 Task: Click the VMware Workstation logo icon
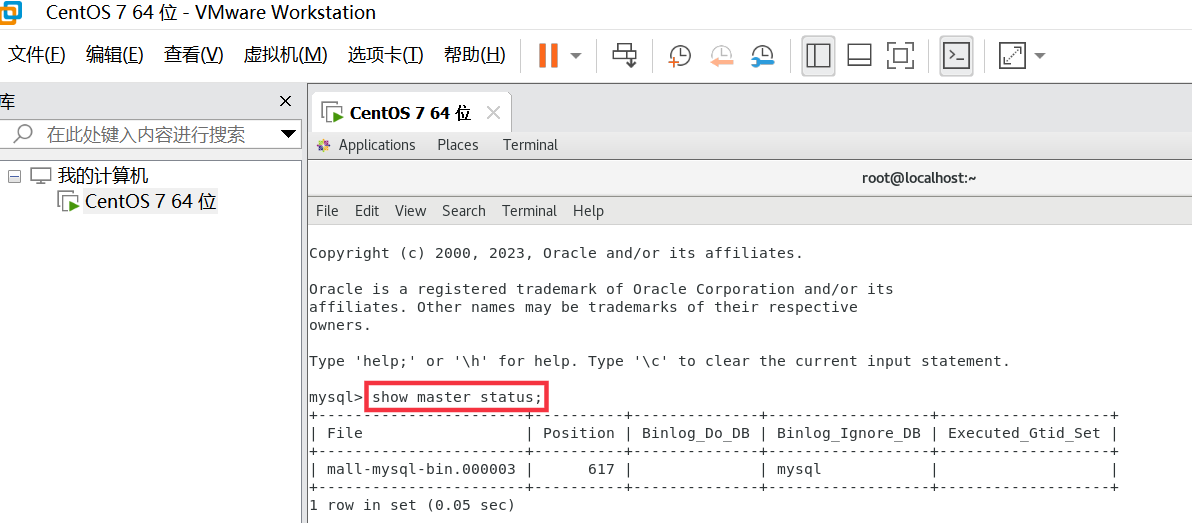[x=11, y=12]
